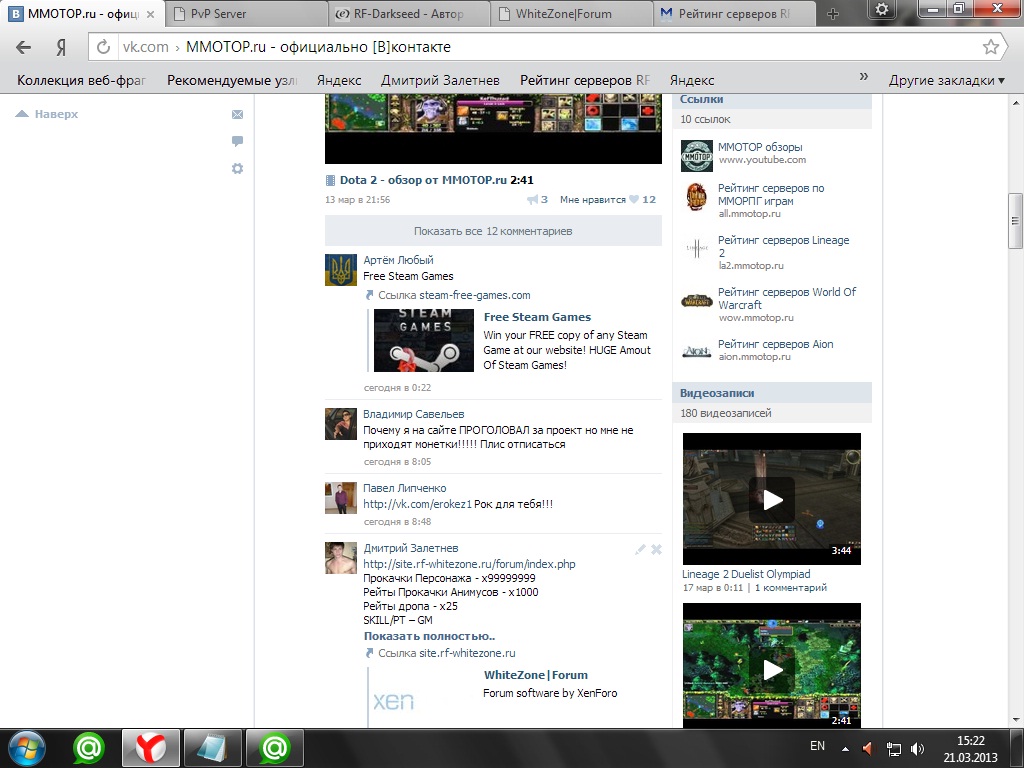1024x768 pixels.
Task: Open Yandex browser in taskbar
Action: pos(150,748)
